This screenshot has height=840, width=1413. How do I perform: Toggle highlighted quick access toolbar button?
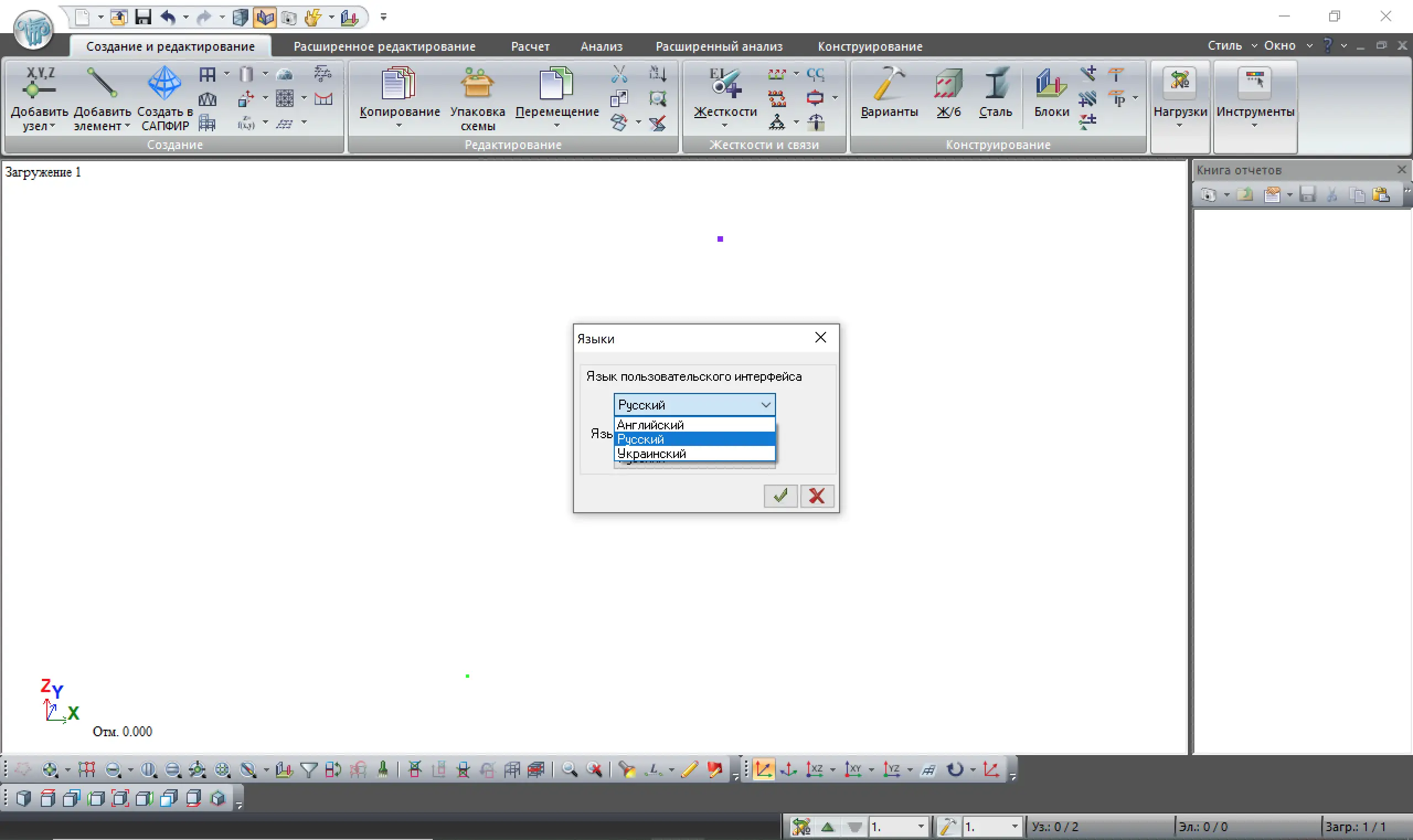point(264,18)
